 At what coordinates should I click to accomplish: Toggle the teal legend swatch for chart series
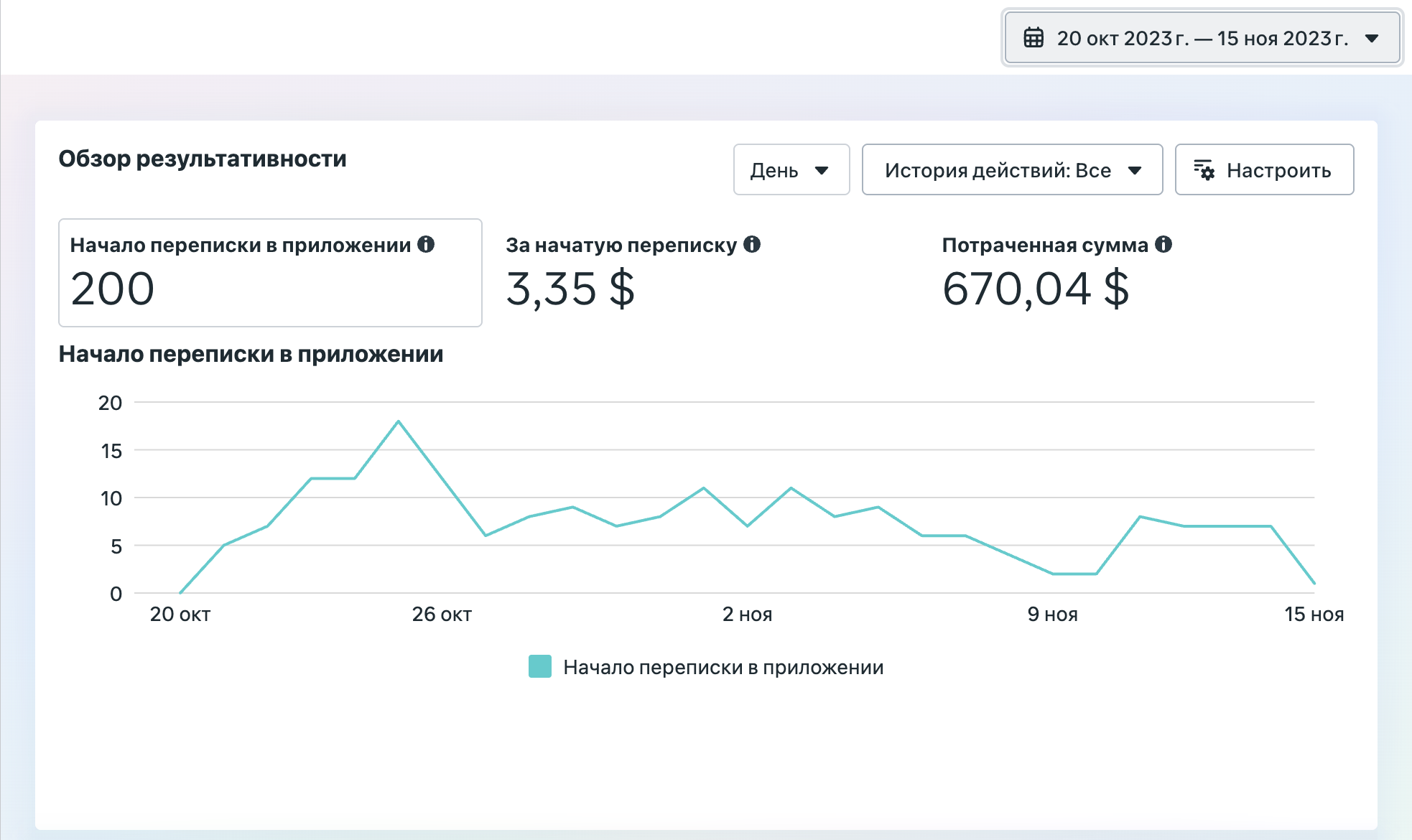(x=540, y=666)
